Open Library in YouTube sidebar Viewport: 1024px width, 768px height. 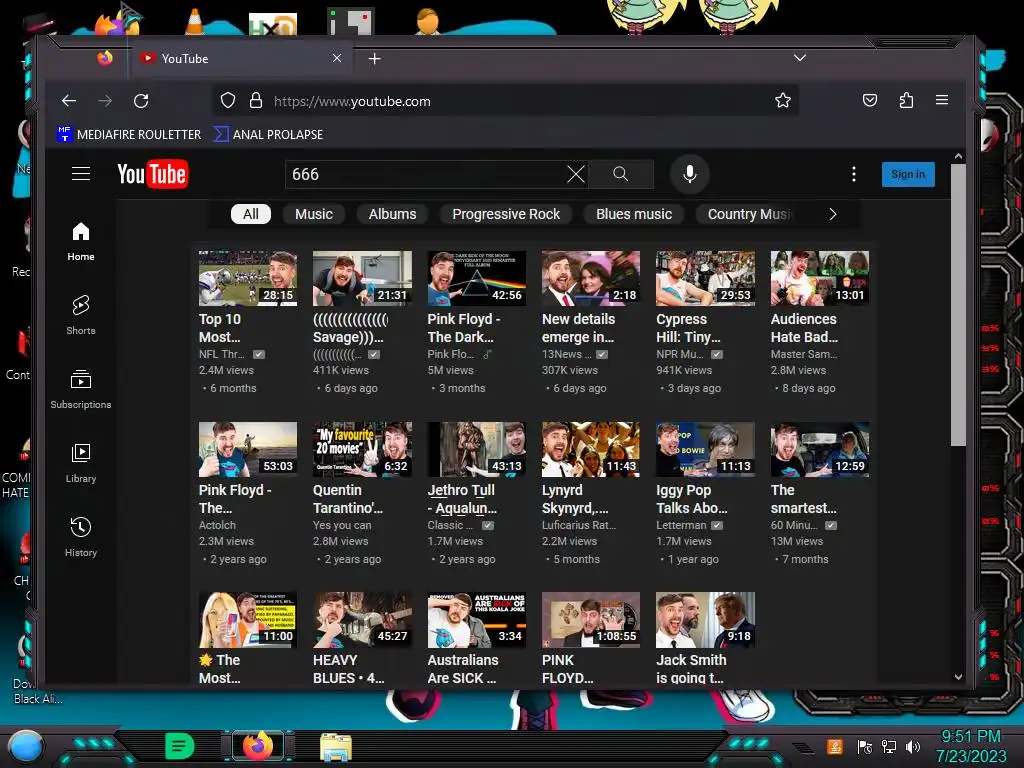coord(81,463)
